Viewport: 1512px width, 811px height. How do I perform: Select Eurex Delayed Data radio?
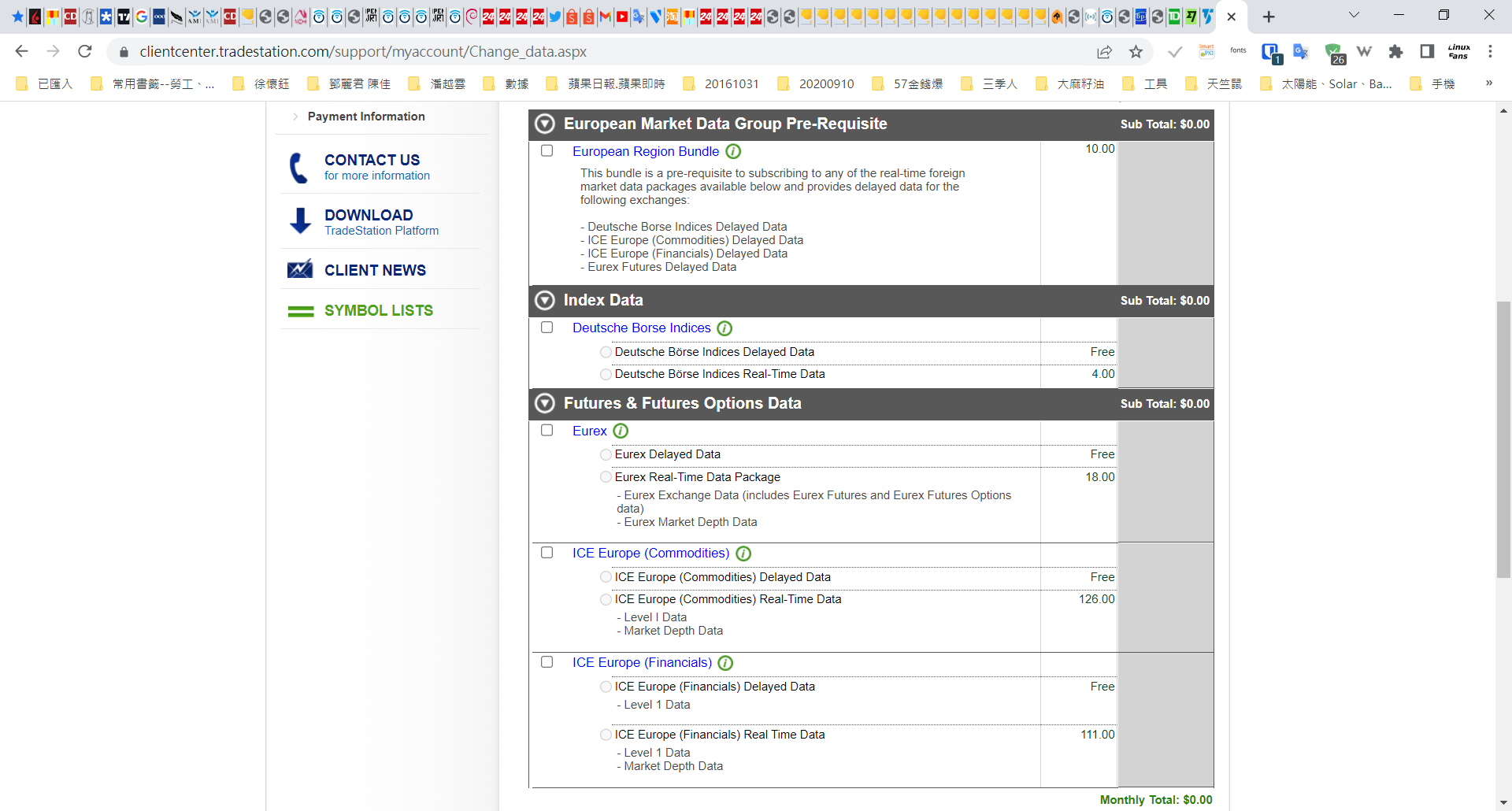(x=606, y=454)
